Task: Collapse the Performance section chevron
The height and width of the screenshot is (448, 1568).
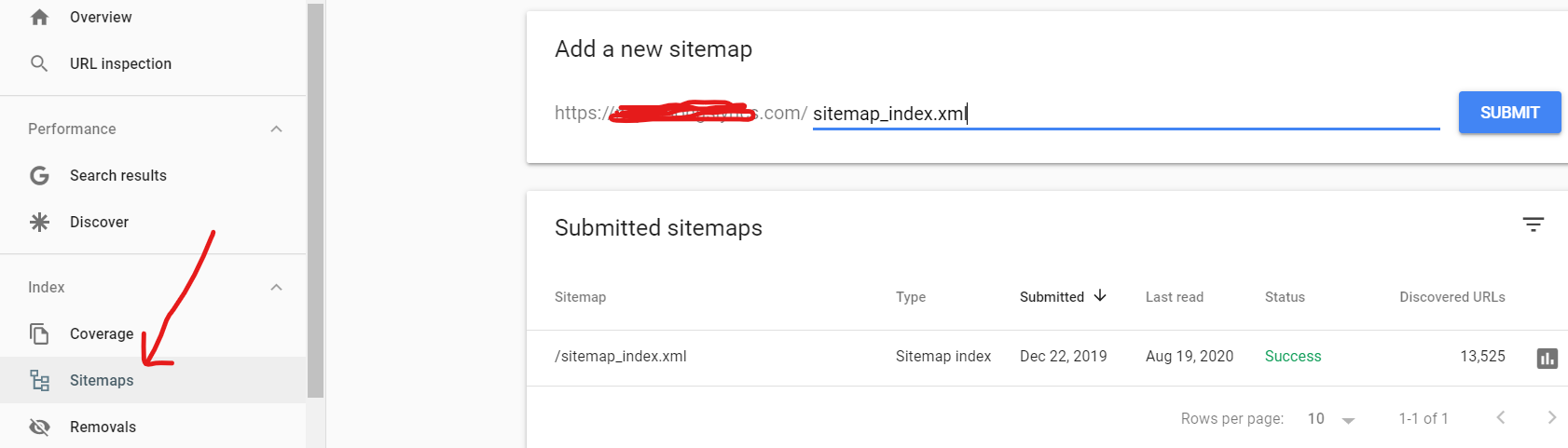Action: 276,129
